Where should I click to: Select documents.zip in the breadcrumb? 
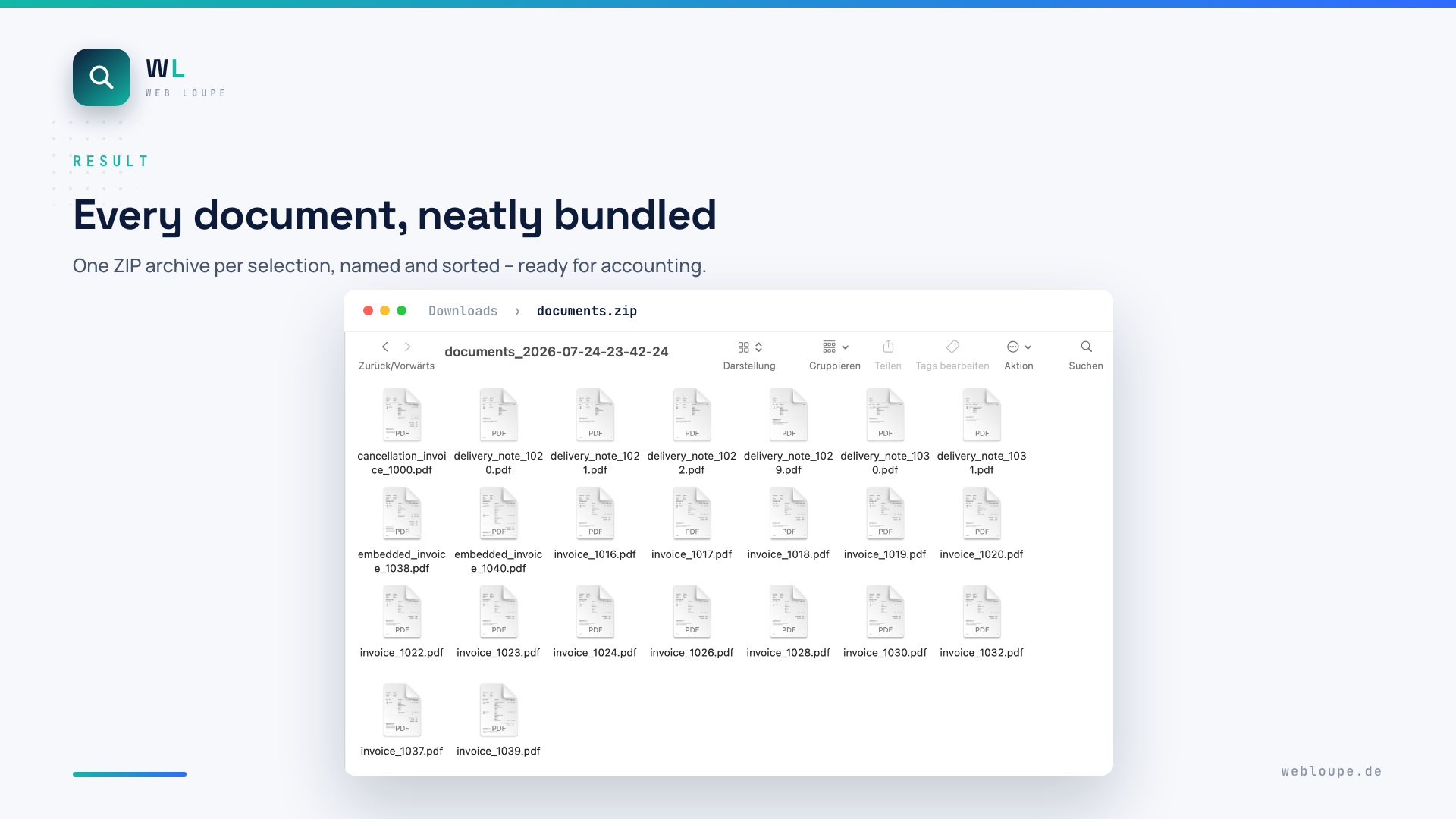point(587,311)
